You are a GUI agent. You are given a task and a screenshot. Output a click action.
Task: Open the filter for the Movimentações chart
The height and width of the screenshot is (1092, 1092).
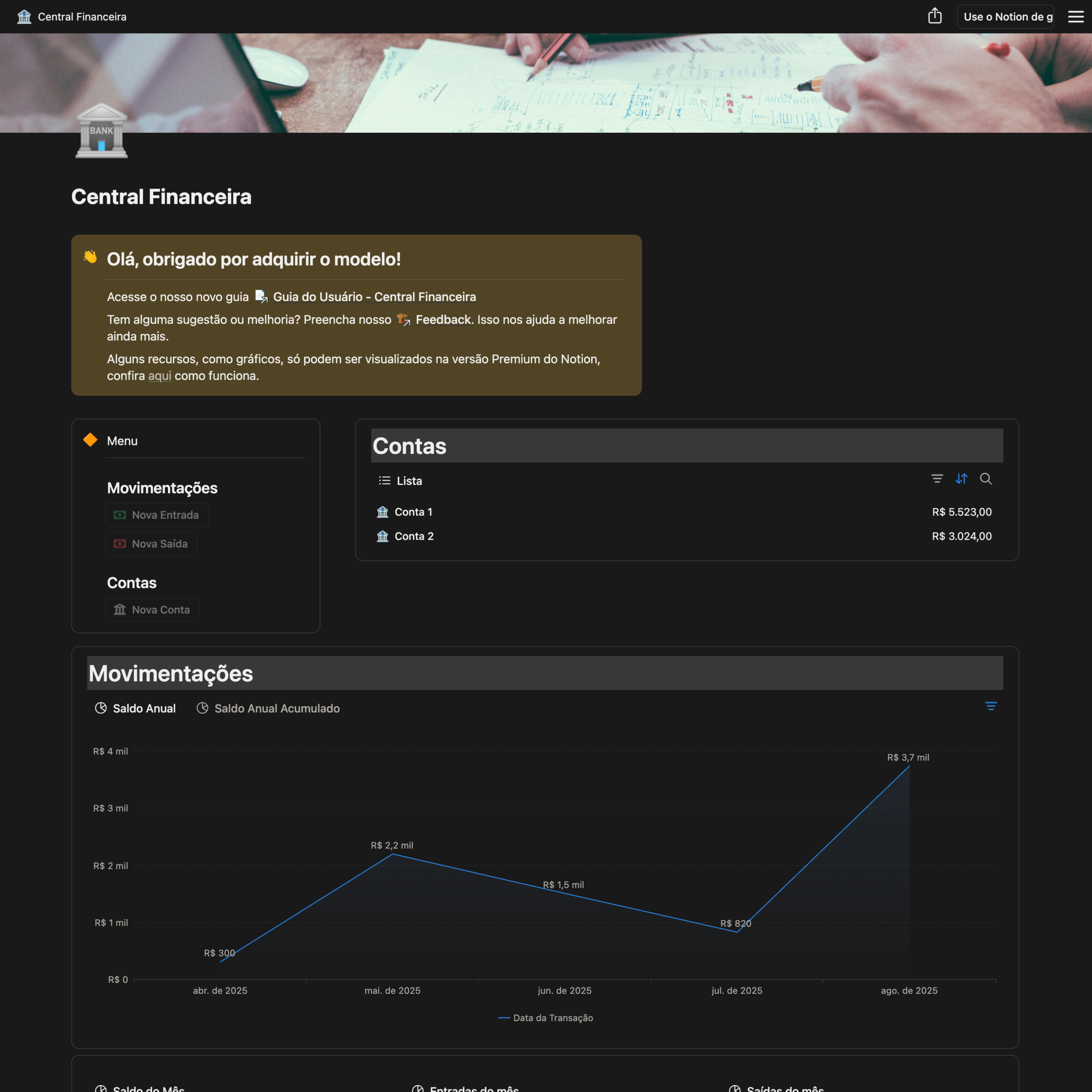991,706
